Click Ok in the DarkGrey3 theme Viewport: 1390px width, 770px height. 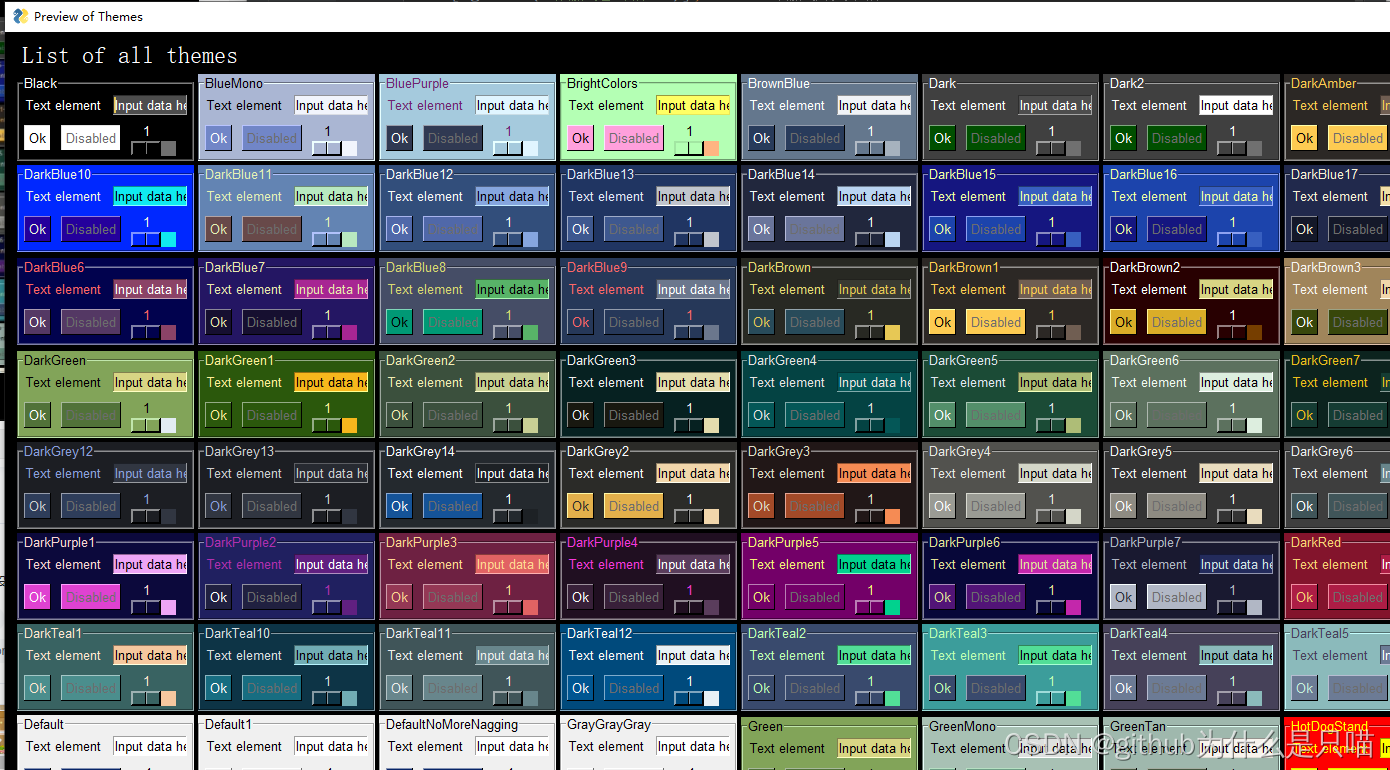click(x=762, y=506)
